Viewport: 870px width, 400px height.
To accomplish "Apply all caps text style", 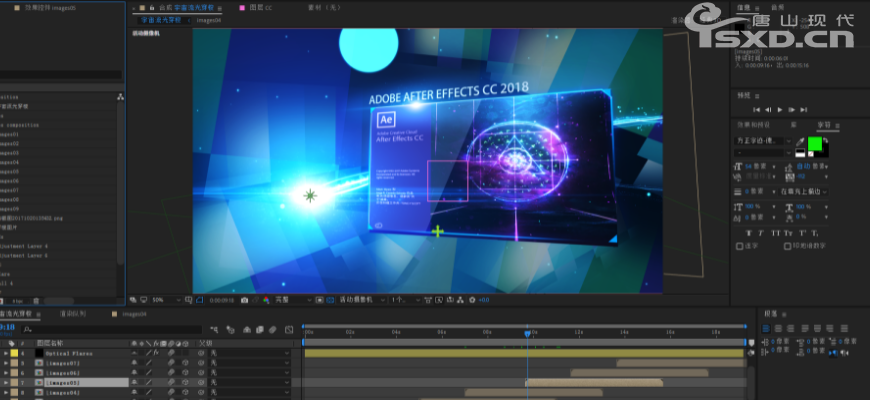I will coord(775,234).
